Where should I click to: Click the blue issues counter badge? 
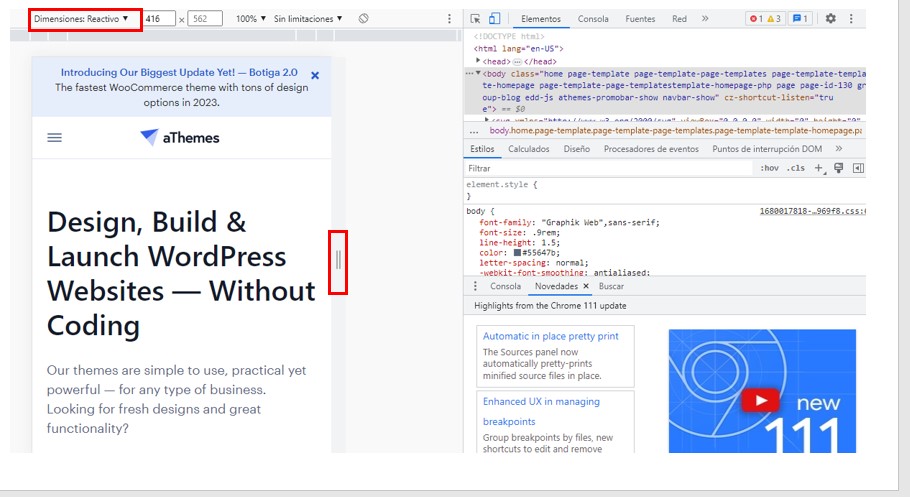tap(800, 19)
